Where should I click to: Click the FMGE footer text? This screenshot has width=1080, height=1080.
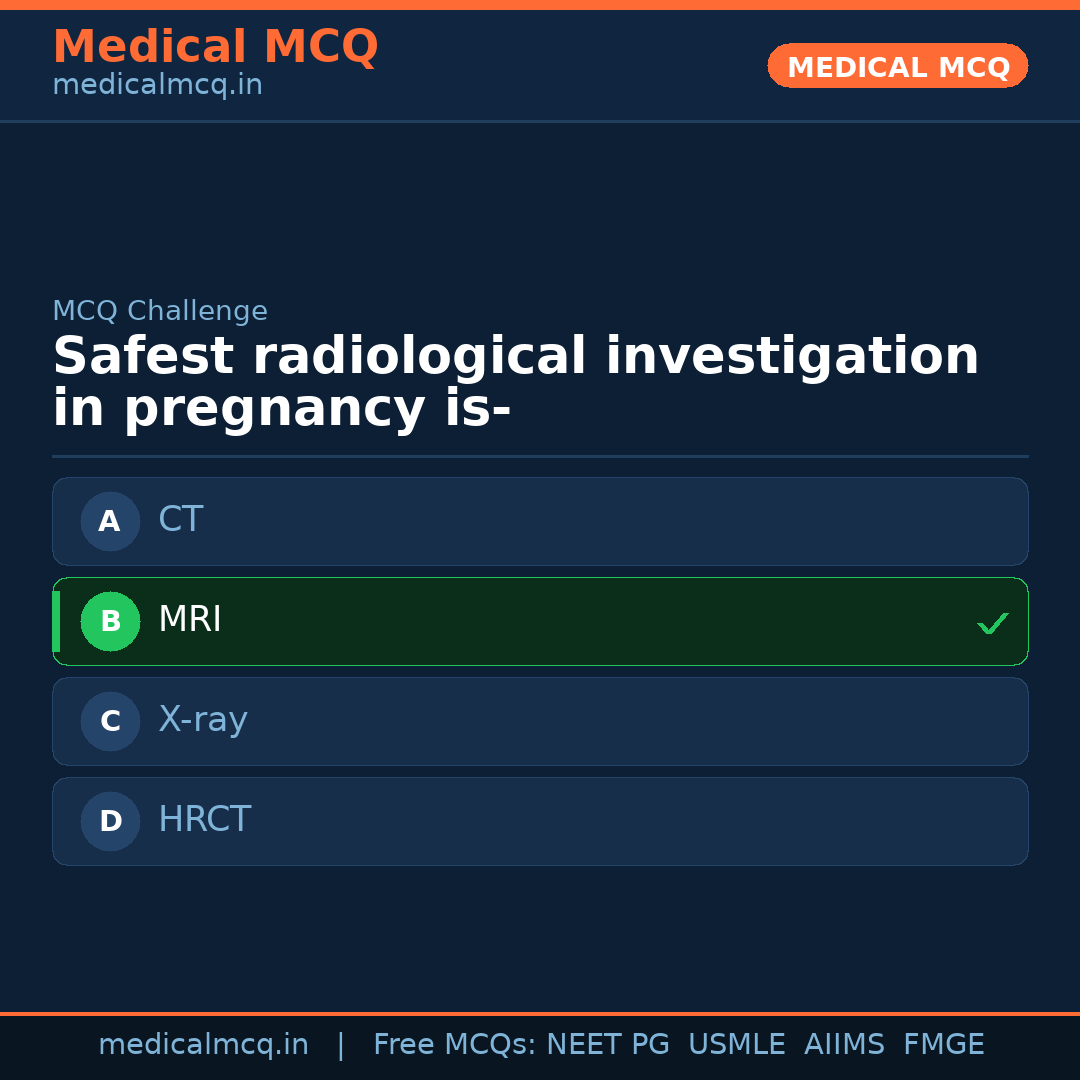coord(943,1045)
